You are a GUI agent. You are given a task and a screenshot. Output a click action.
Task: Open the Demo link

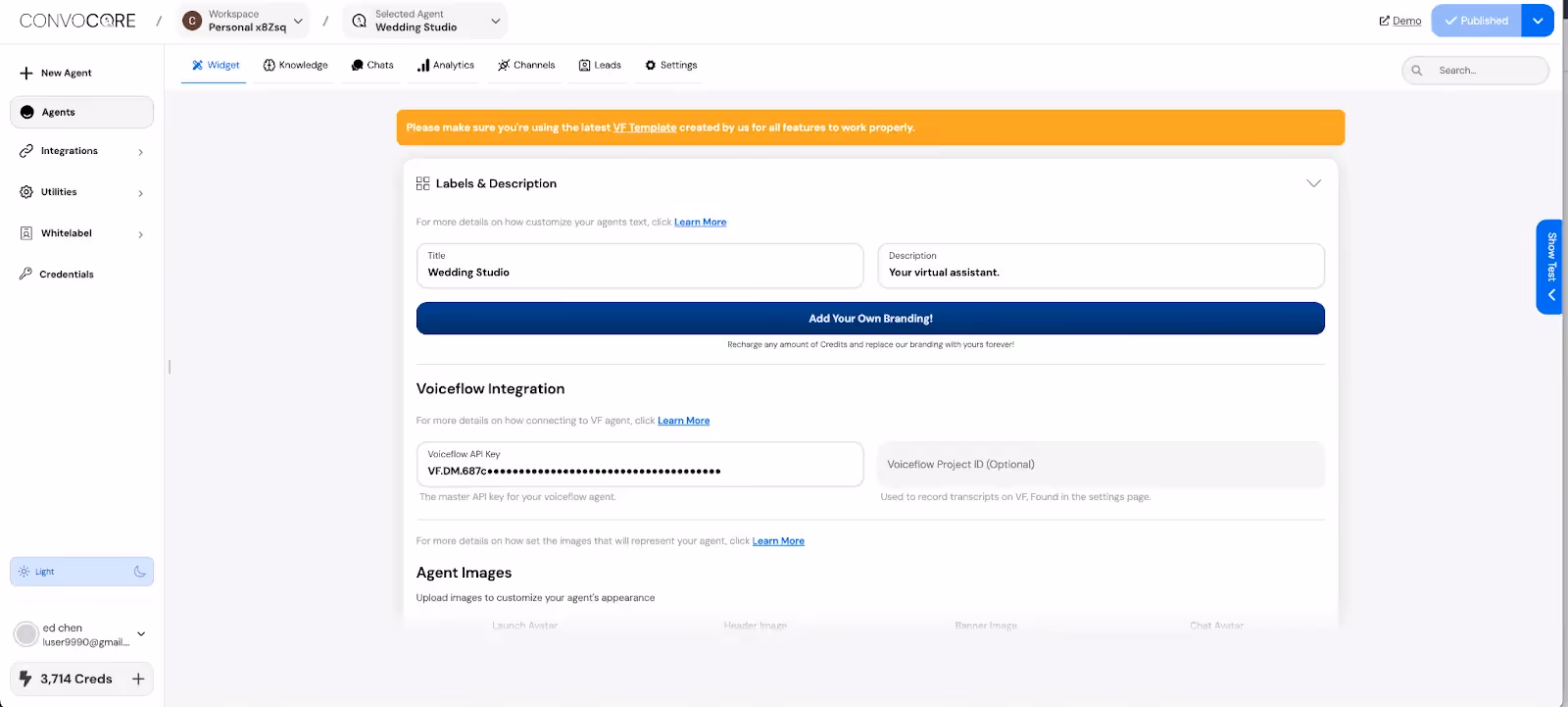tap(1399, 21)
